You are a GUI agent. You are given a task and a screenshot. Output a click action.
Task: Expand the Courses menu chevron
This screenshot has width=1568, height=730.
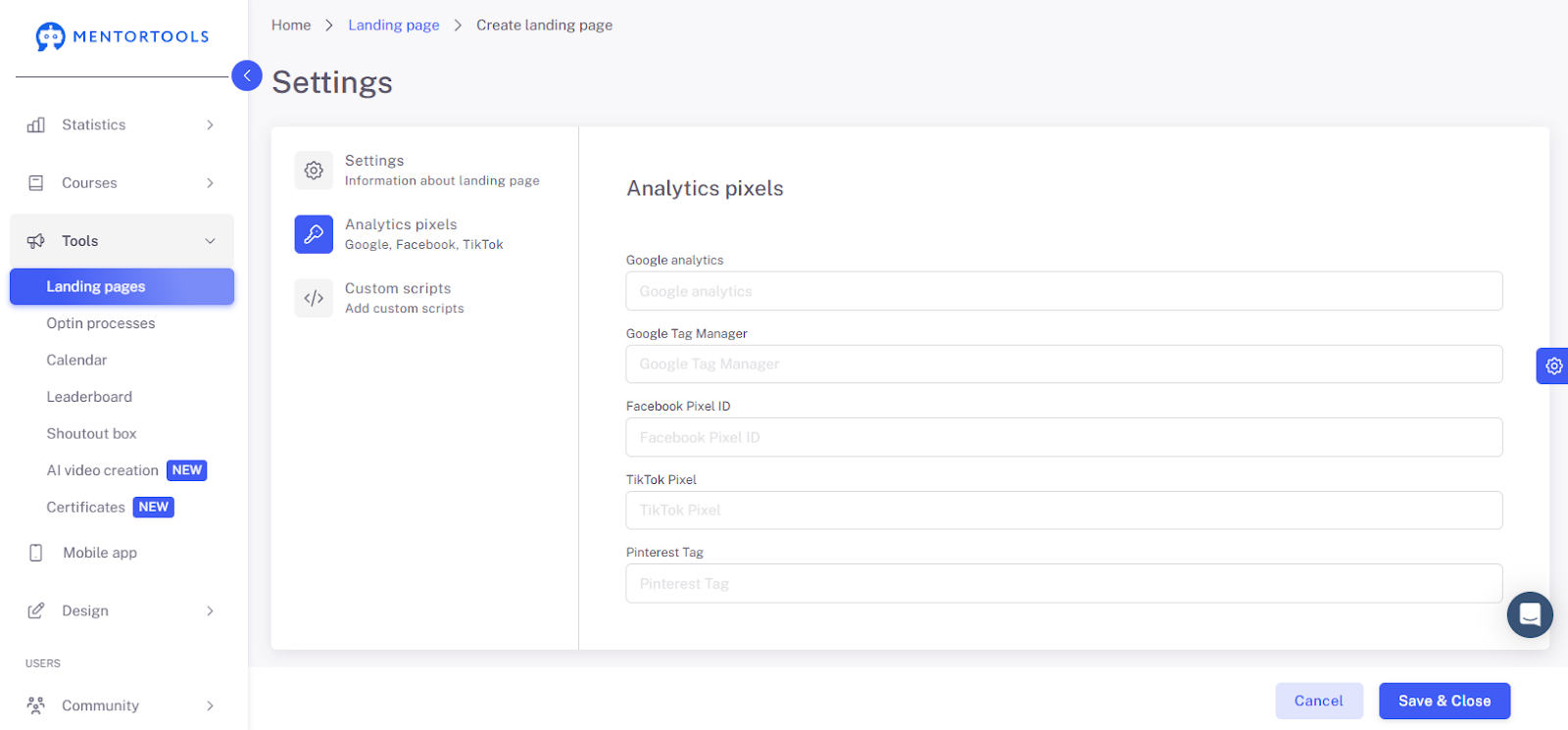point(210,183)
